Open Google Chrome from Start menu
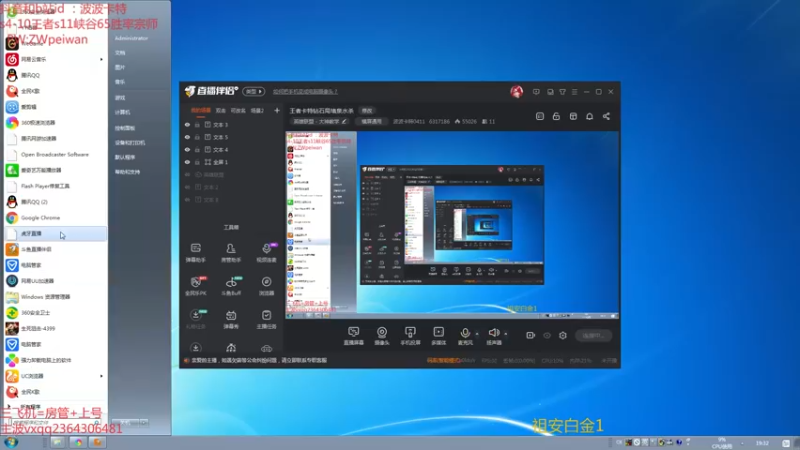This screenshot has height=450, width=800. pos(55,218)
